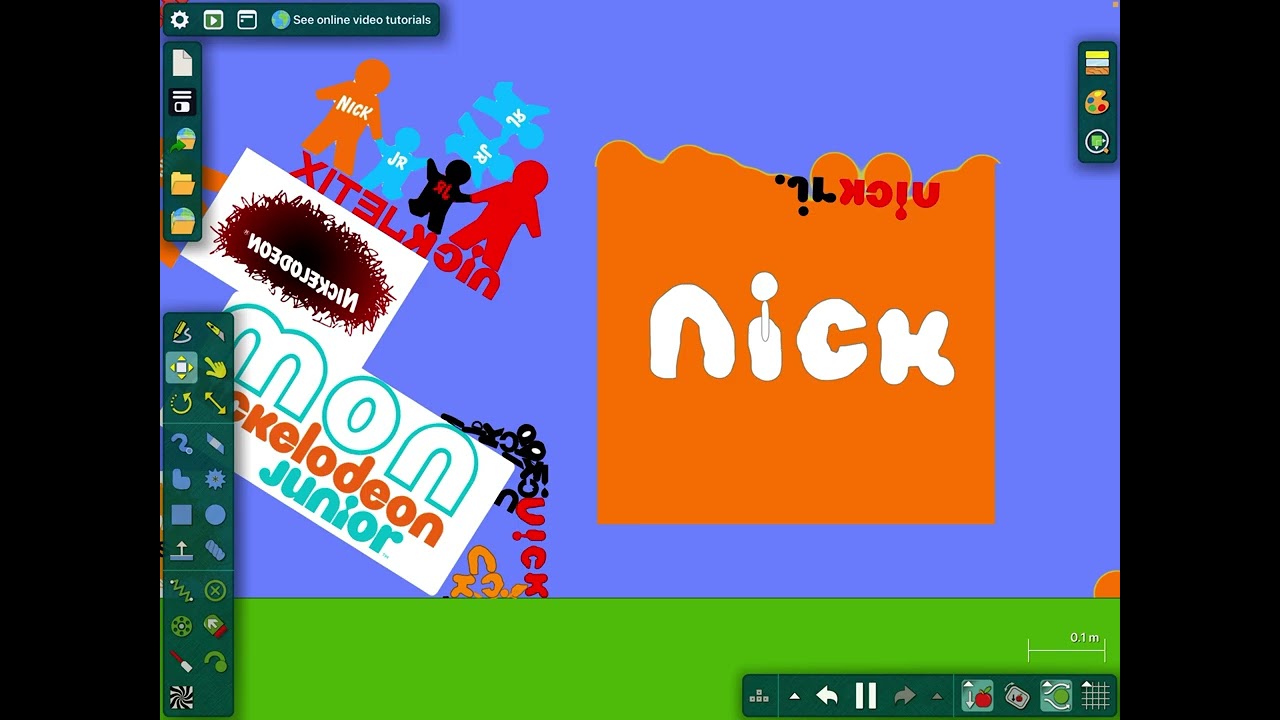Toggle the background grid
The image size is (1280, 720).
point(1096,696)
